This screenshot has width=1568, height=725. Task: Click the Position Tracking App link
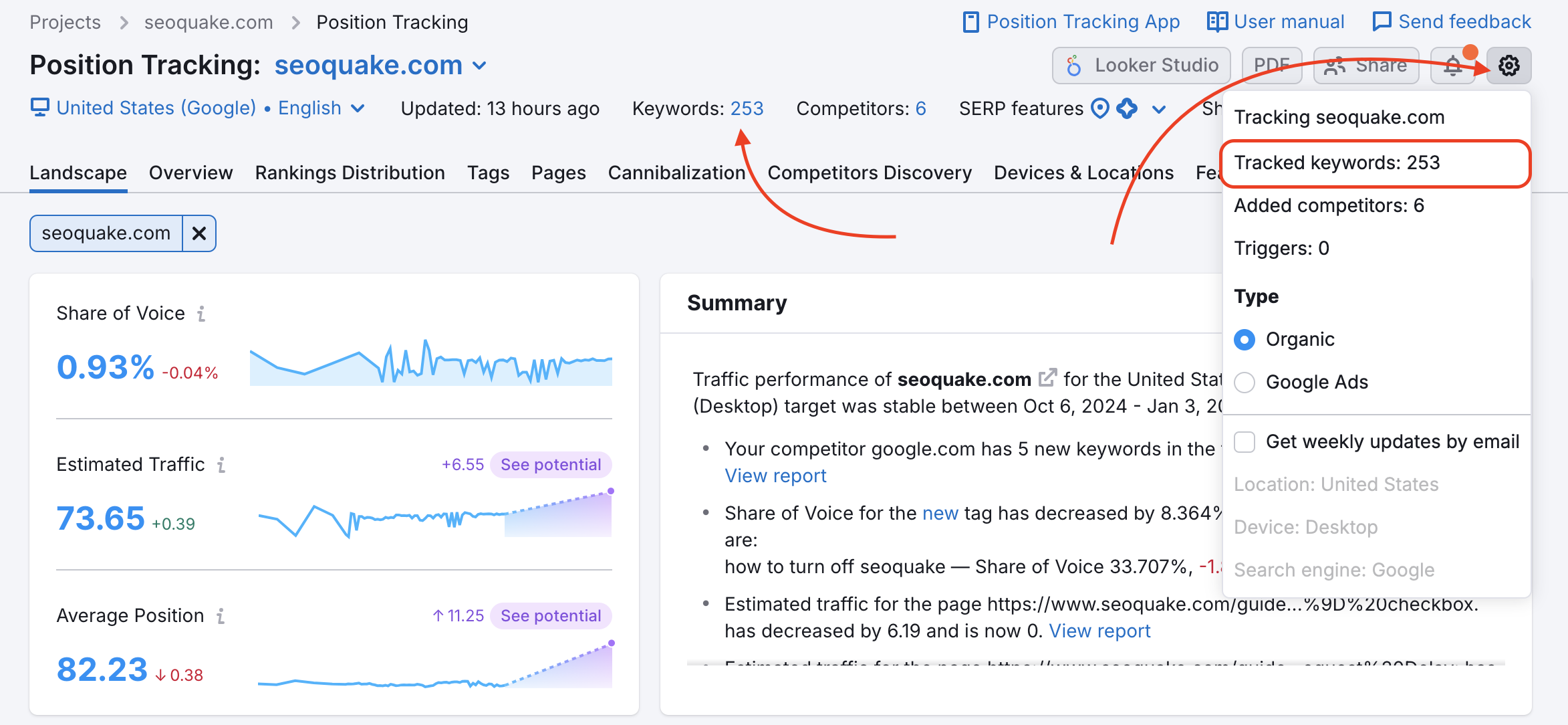tap(1071, 22)
